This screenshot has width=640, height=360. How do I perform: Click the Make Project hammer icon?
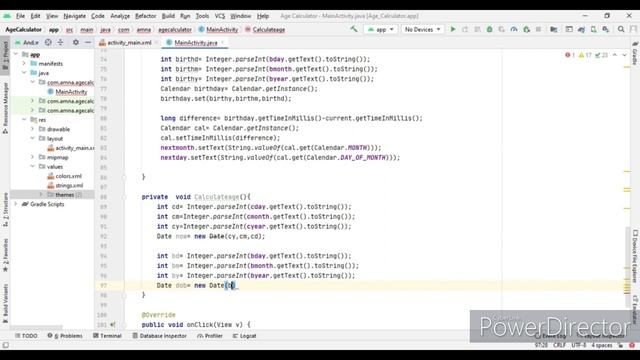[354, 29]
